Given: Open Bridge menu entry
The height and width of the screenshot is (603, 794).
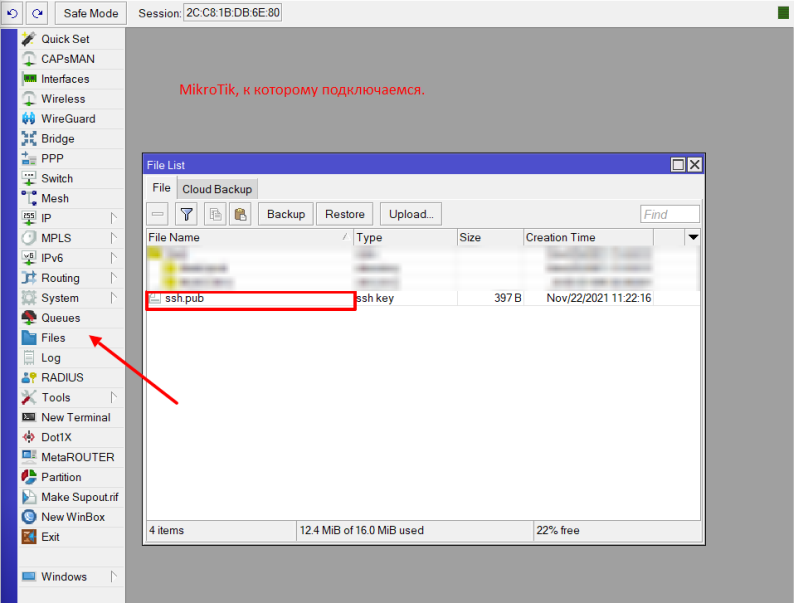Looking at the screenshot, I should click(x=71, y=139).
